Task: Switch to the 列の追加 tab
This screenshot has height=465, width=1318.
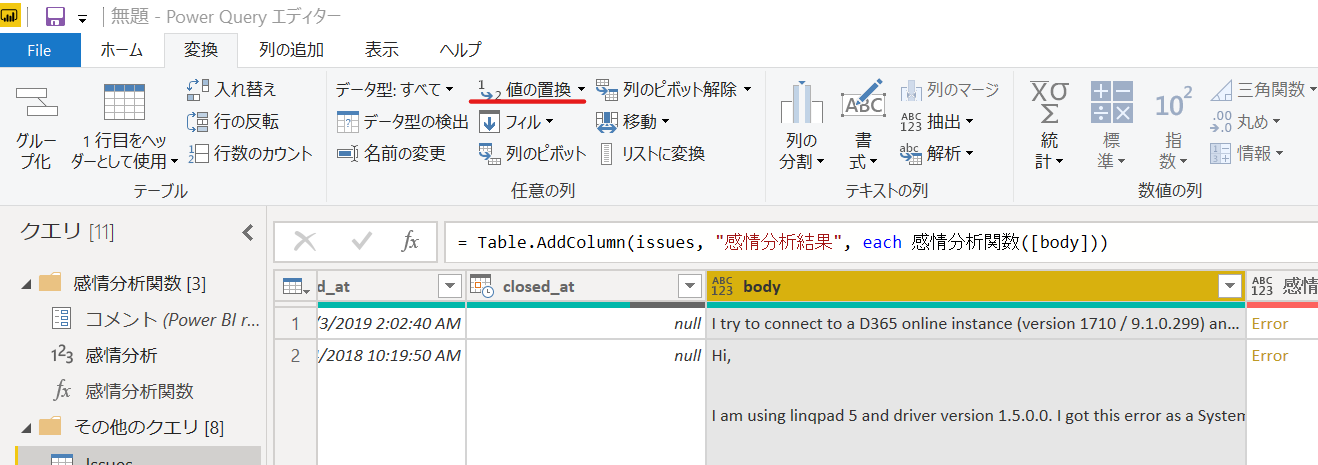Action: coord(291,49)
